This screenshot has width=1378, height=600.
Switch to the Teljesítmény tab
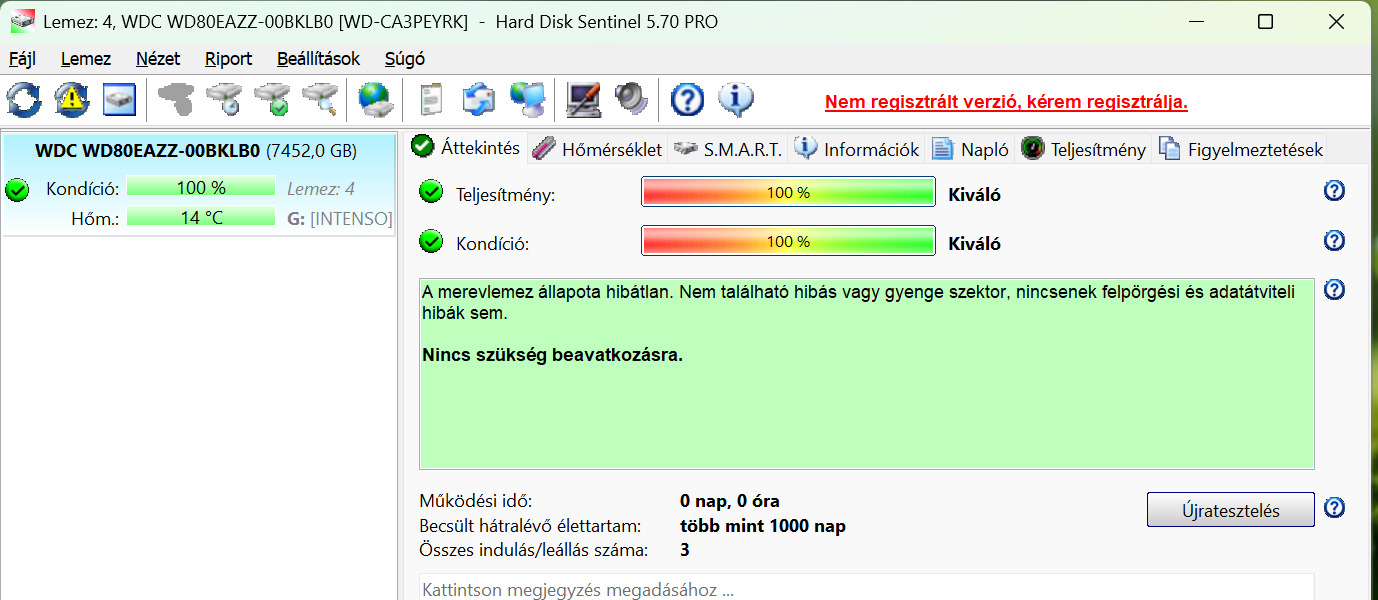[x=1083, y=150]
